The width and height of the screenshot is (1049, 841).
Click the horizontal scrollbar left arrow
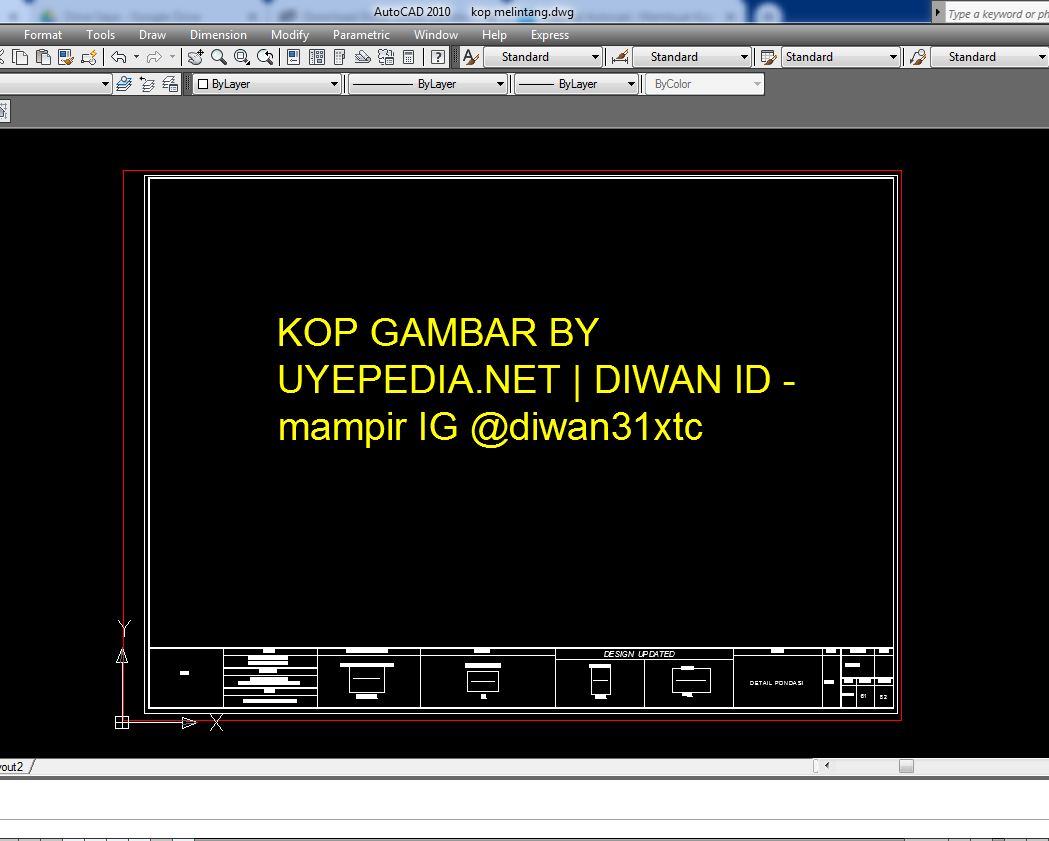click(827, 766)
